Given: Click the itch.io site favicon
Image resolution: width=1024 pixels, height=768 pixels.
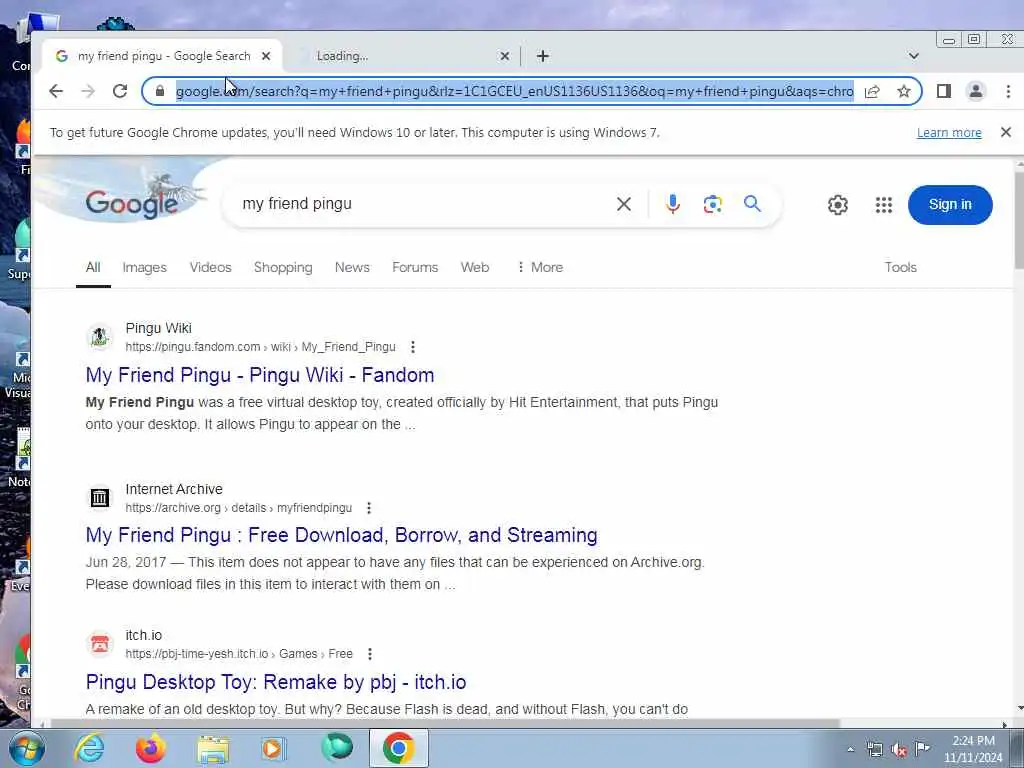Looking at the screenshot, I should 99,645.
